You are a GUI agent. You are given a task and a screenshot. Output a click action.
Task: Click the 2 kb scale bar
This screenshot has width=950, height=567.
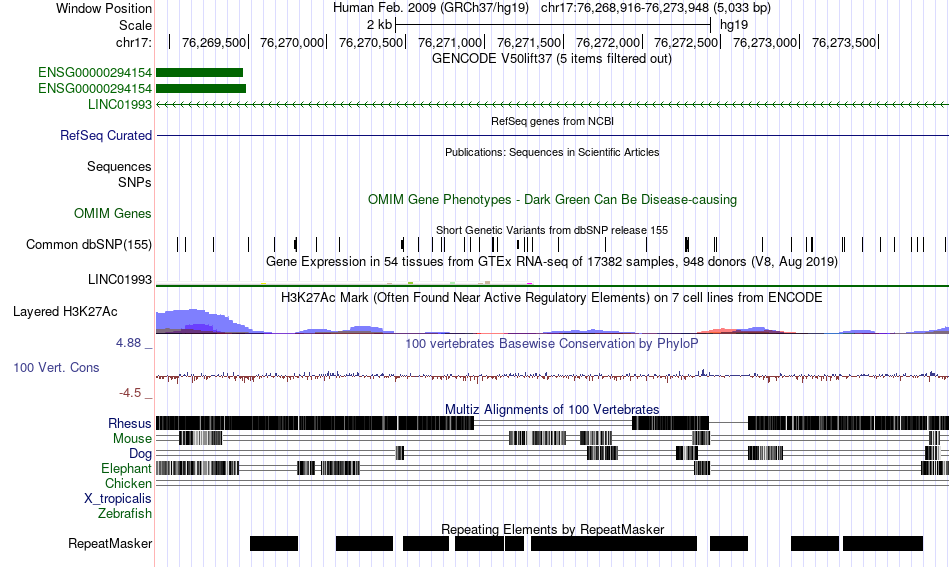(553, 25)
